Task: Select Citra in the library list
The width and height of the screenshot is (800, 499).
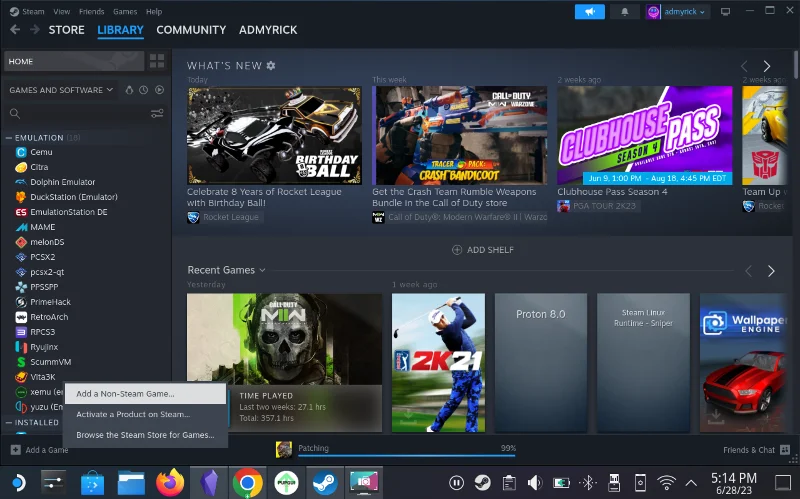Action: tap(39, 167)
